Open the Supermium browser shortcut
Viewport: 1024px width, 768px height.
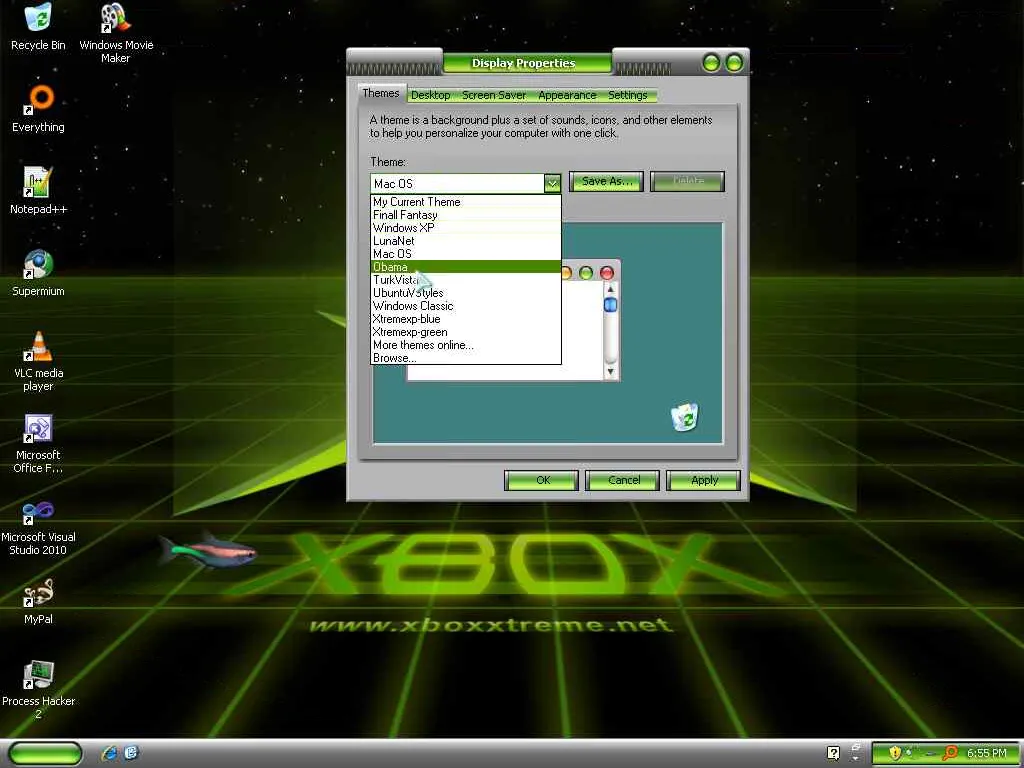38,273
